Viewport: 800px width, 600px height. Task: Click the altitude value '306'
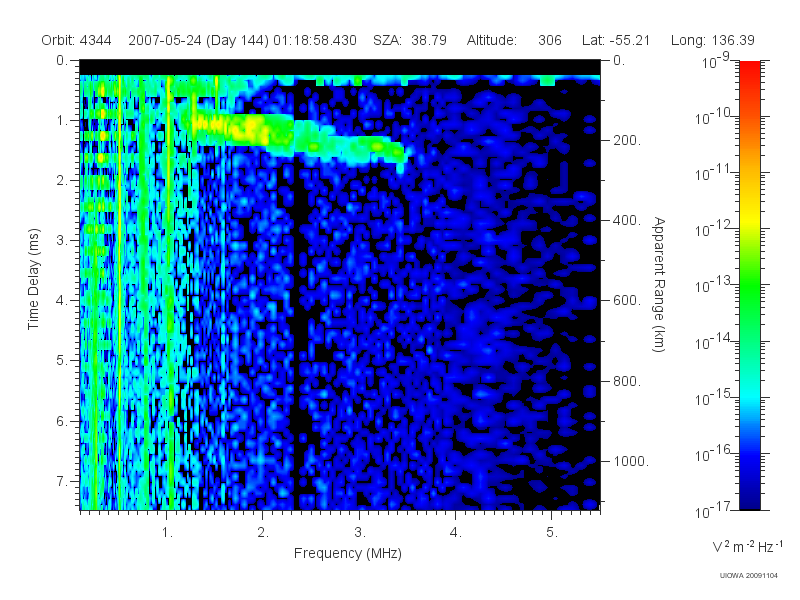549,40
